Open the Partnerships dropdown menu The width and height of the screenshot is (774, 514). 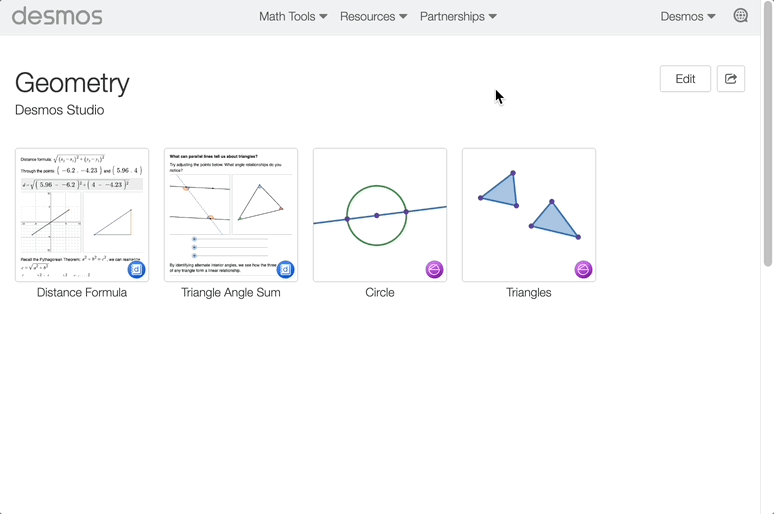458,16
